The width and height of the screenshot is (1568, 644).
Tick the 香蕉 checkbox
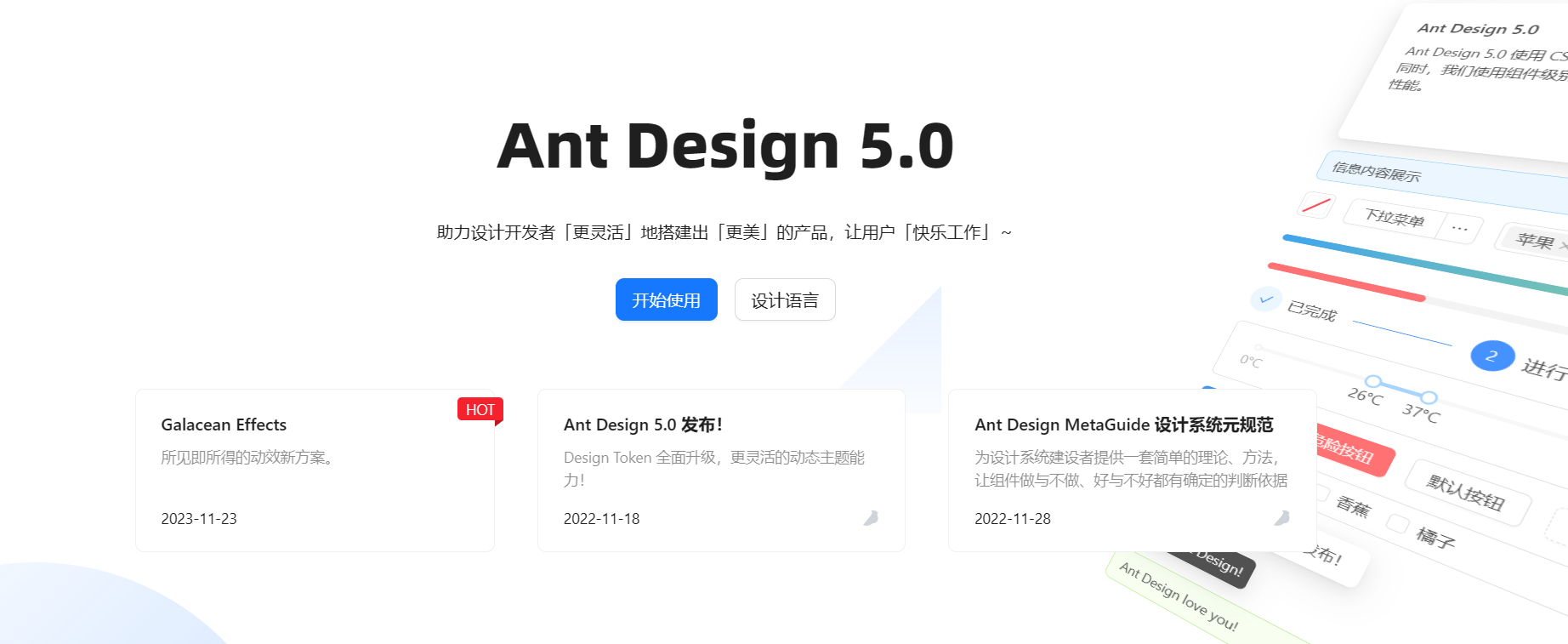coord(1322,493)
